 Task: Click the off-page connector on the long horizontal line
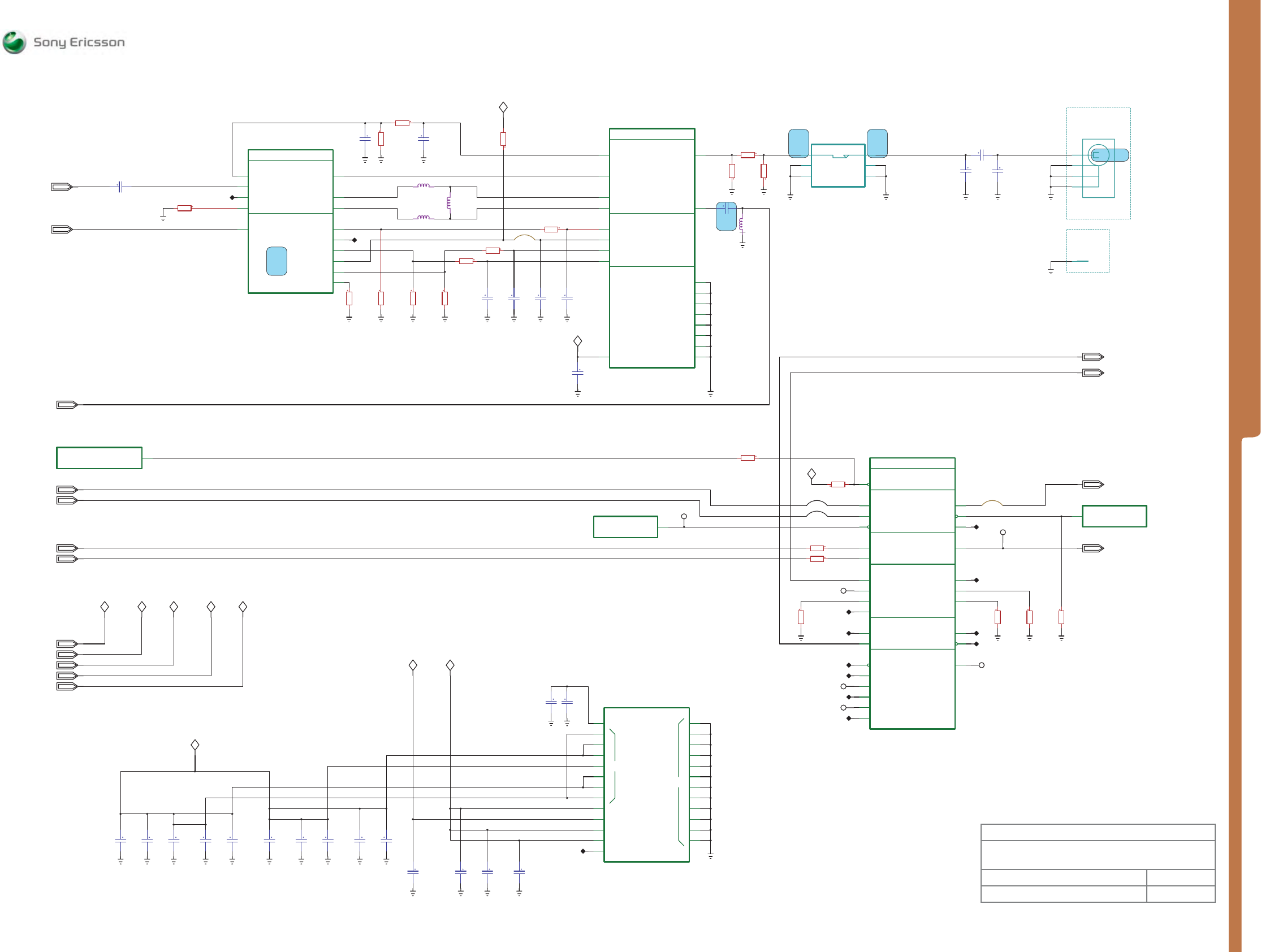coord(67,405)
